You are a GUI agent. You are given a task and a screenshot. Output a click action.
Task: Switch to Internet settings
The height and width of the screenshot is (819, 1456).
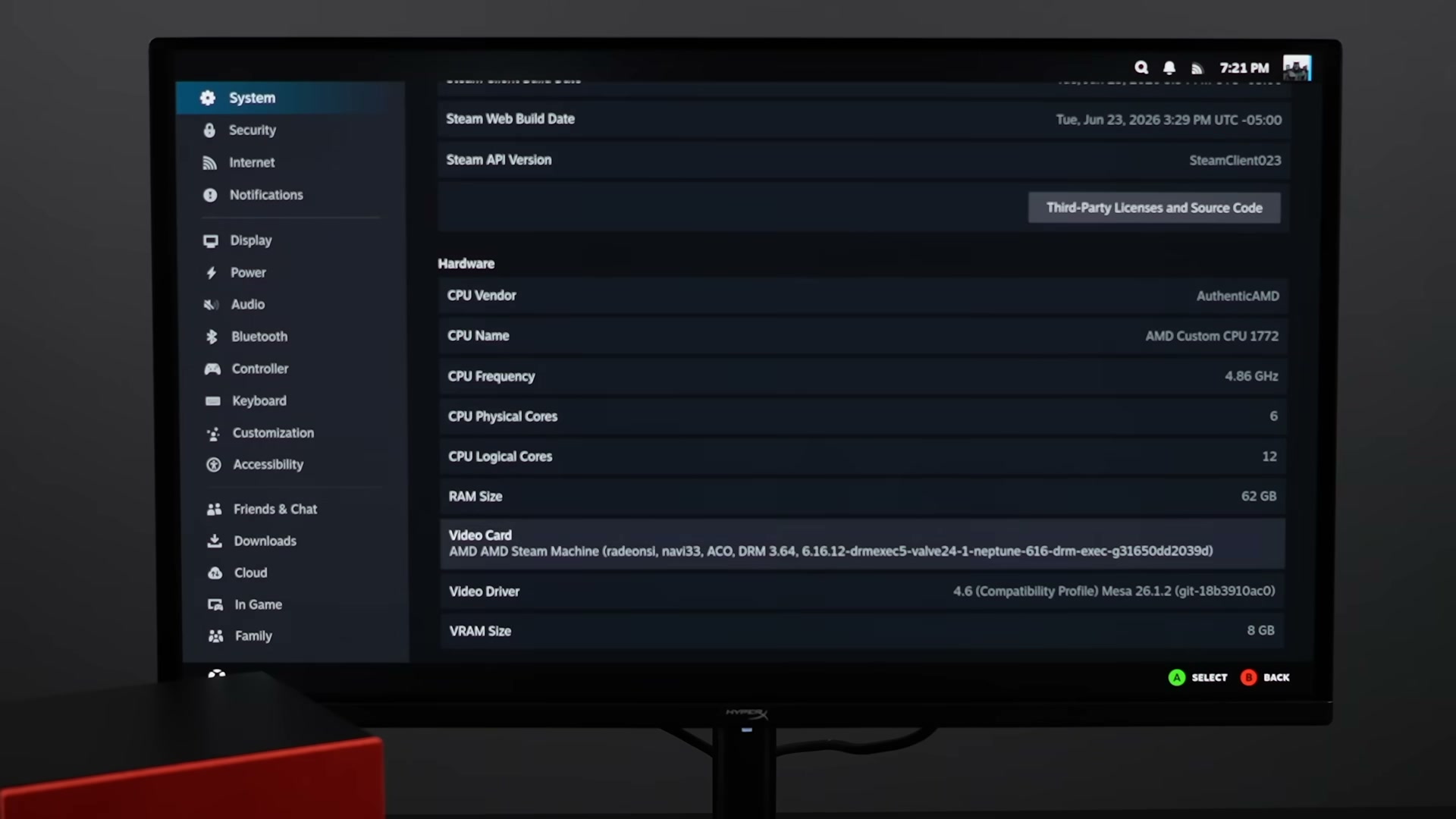(291, 163)
